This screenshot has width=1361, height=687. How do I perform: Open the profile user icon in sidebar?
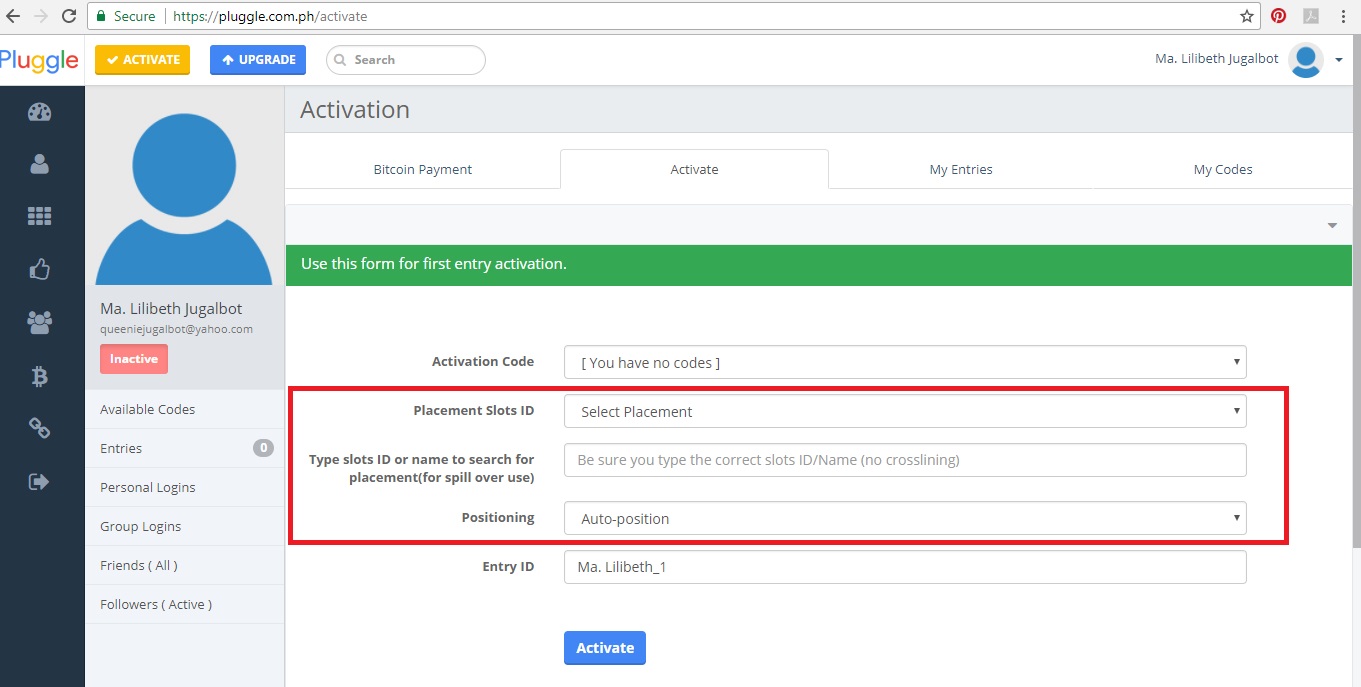tap(40, 164)
